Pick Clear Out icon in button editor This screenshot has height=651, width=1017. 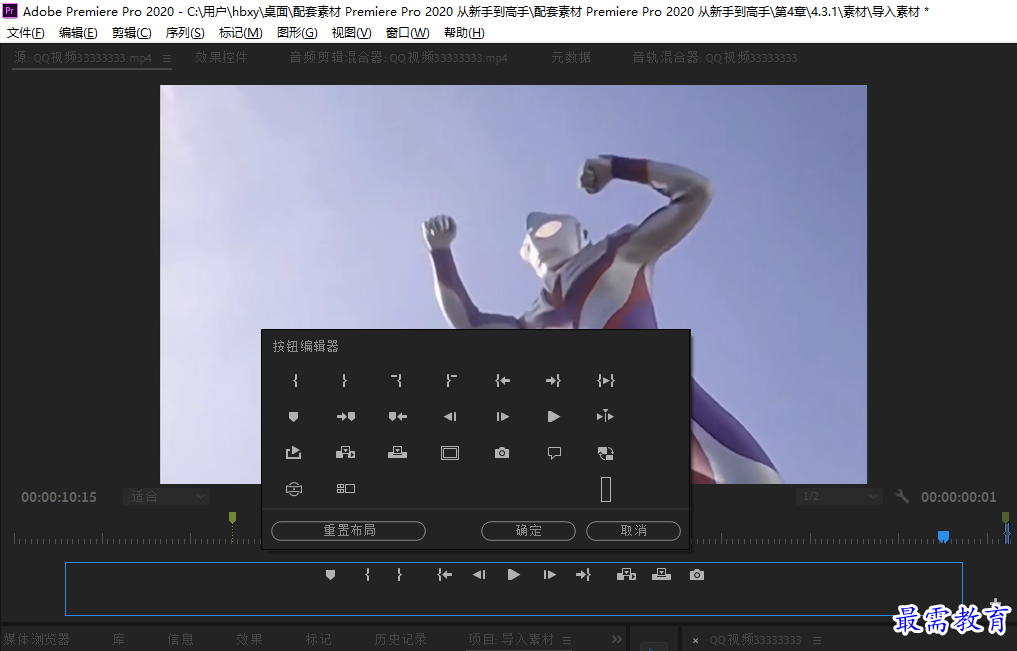point(451,381)
